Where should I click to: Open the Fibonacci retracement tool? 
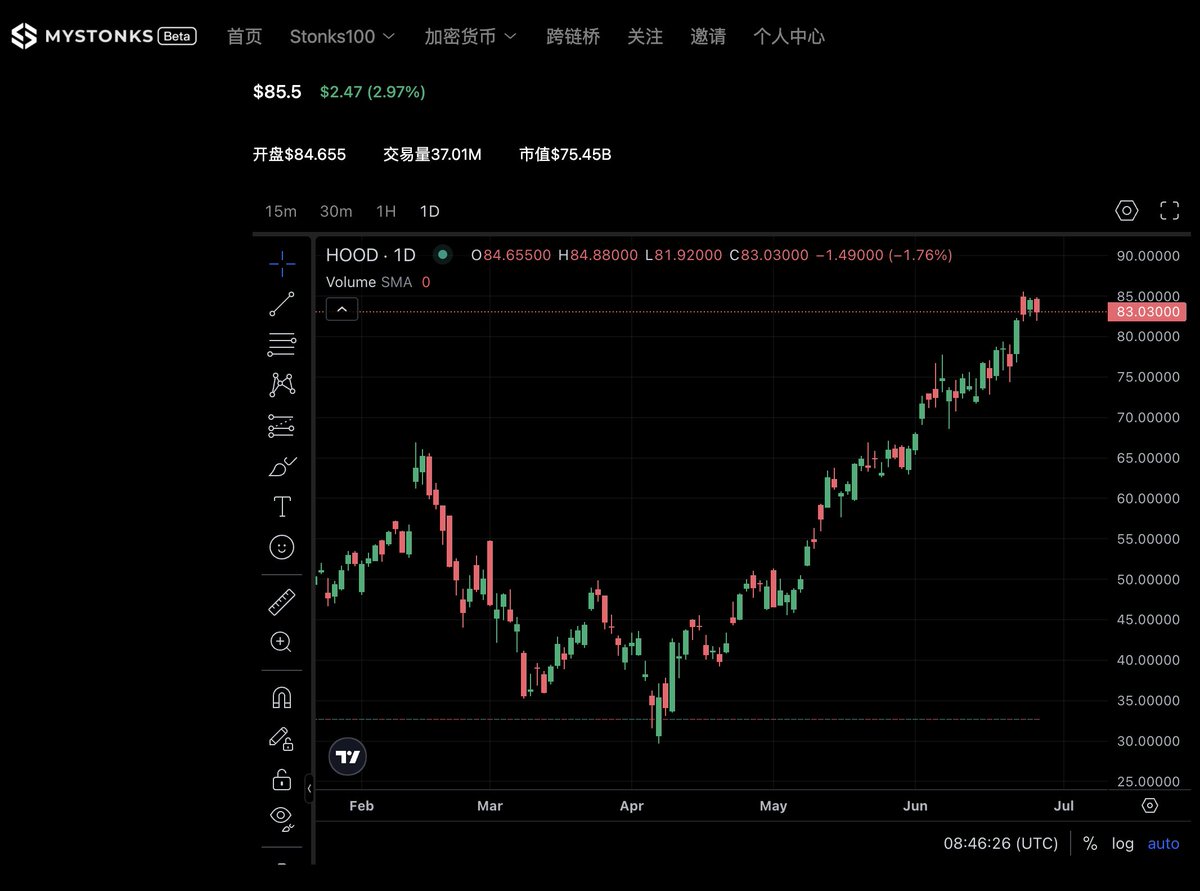click(282, 345)
